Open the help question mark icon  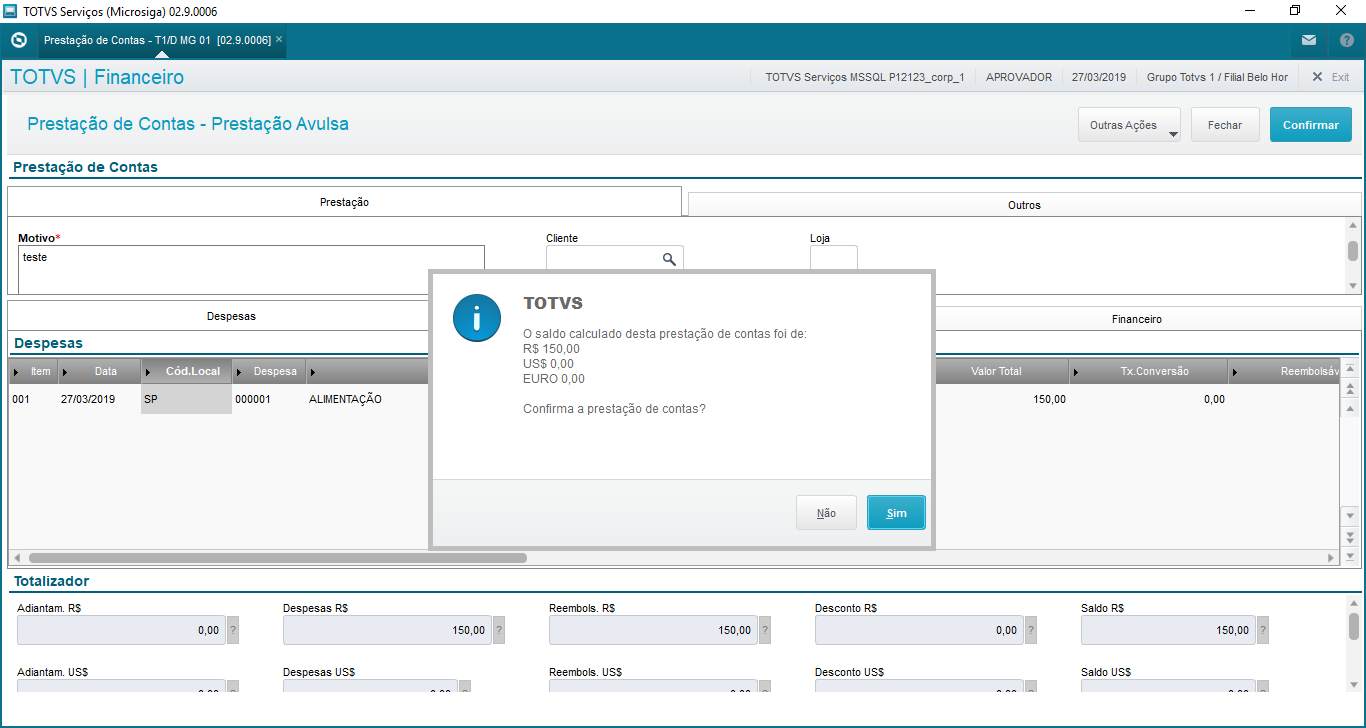pyautogui.click(x=1346, y=40)
